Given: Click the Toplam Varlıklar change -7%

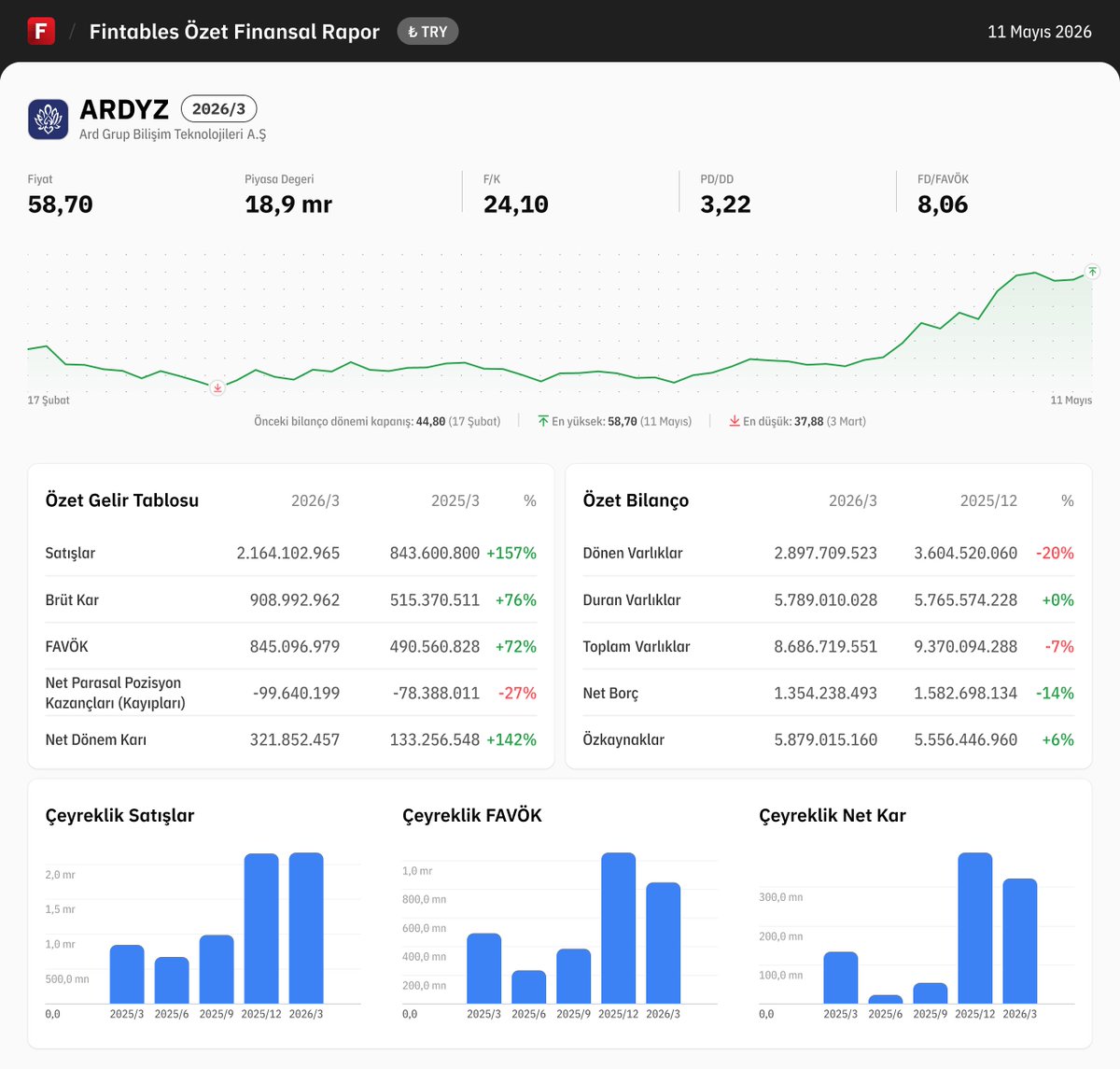Looking at the screenshot, I should (x=1059, y=646).
